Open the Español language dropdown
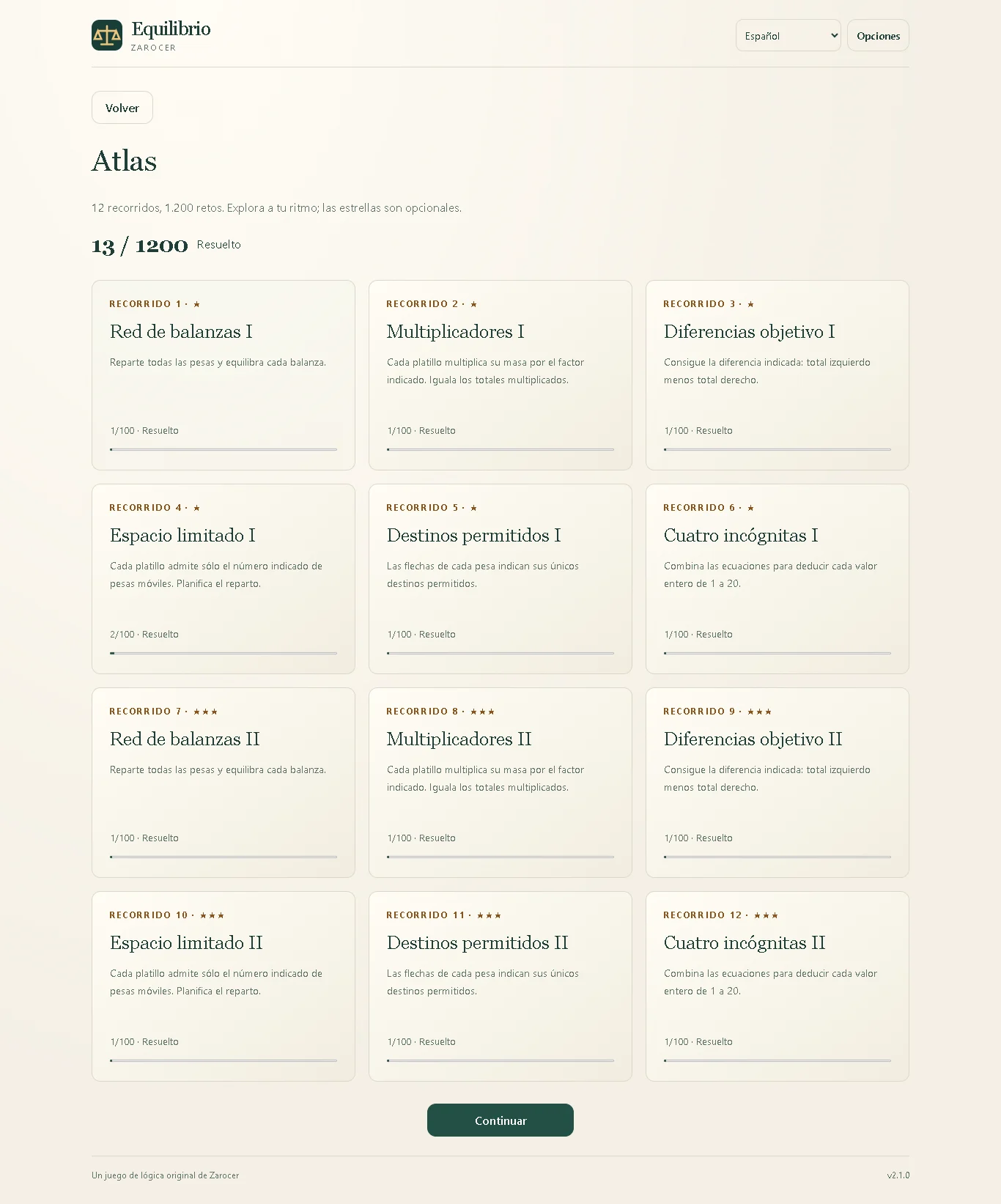1001x1204 pixels. point(788,35)
